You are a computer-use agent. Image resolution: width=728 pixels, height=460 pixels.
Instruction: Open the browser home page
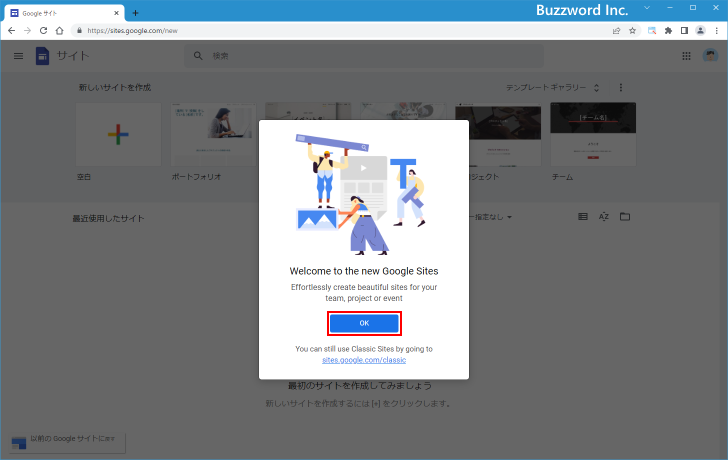[59, 31]
